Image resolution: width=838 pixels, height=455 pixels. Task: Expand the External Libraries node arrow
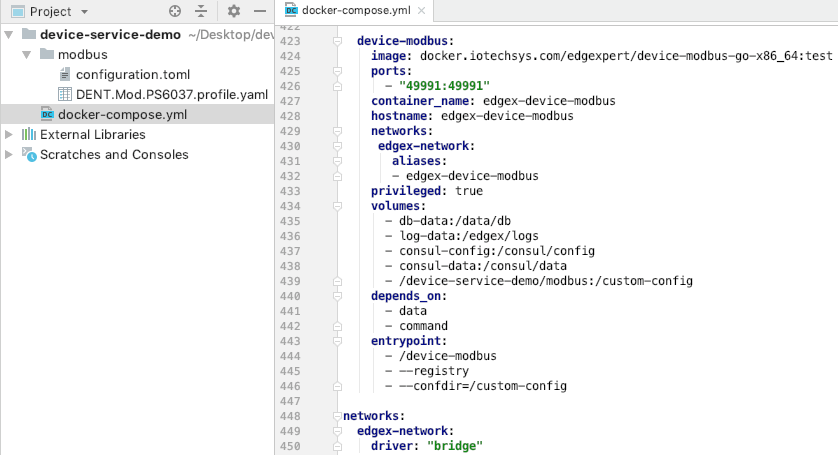(x=10, y=134)
